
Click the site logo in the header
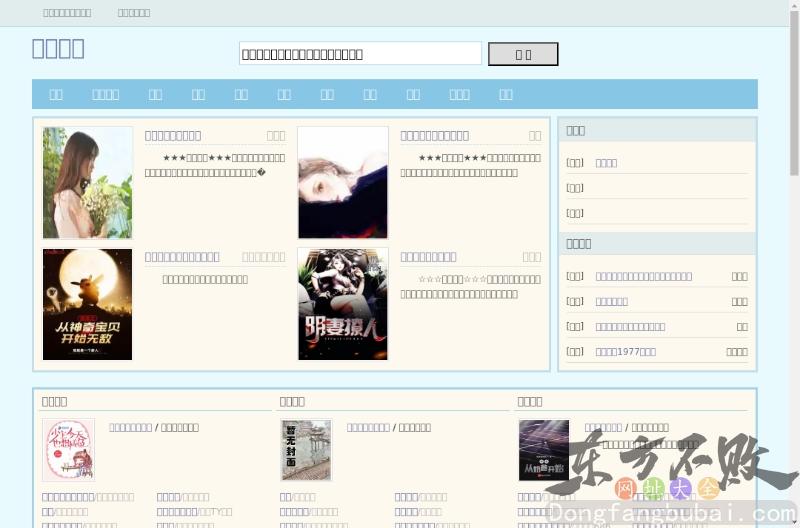[58, 49]
